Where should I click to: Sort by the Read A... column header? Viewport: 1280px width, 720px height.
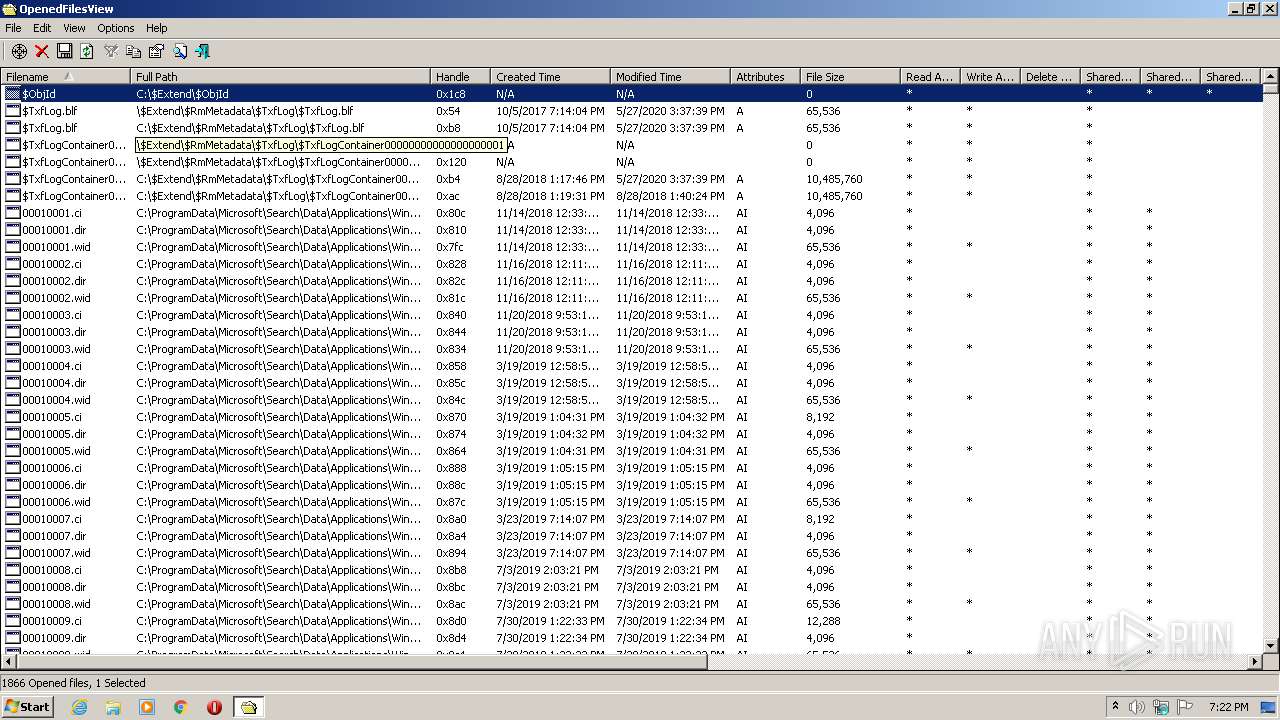[930, 76]
